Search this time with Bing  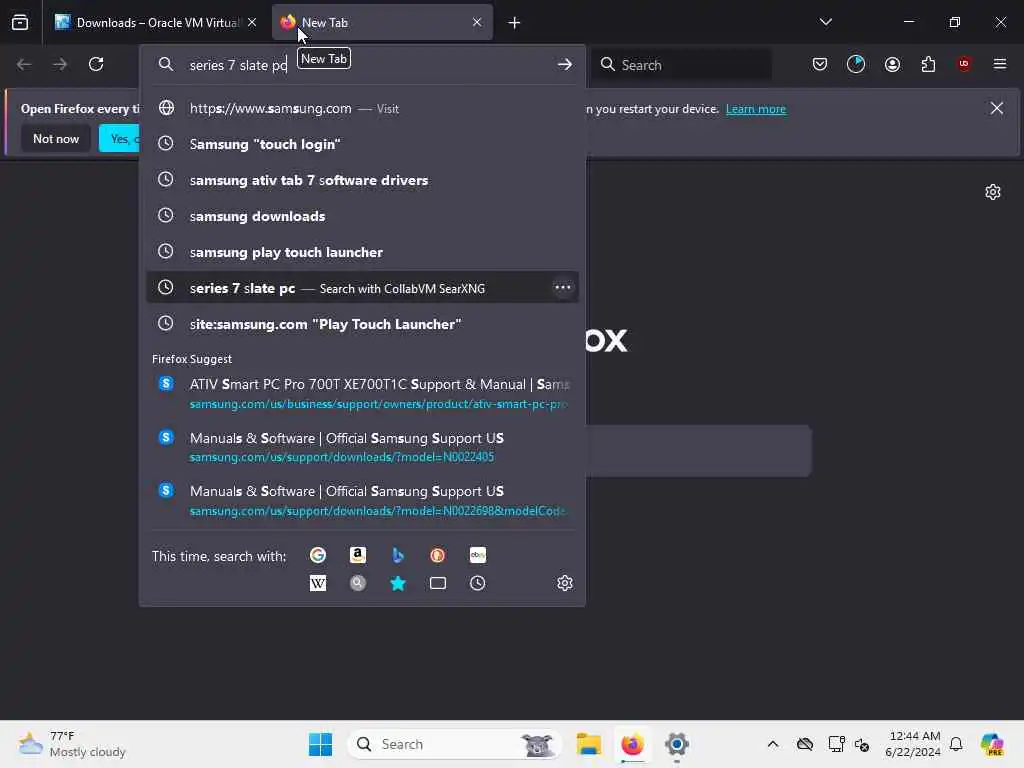pyautogui.click(x=398, y=555)
